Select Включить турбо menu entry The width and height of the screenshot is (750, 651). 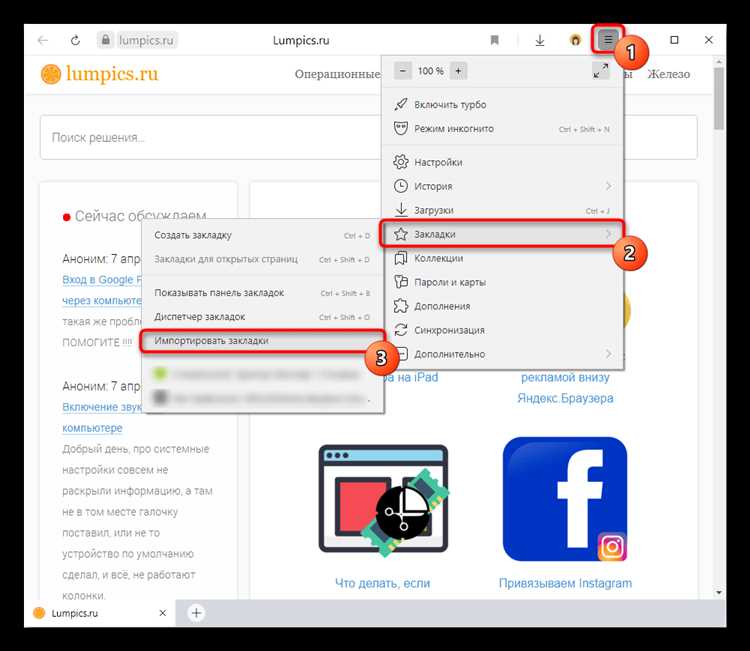[503, 105]
